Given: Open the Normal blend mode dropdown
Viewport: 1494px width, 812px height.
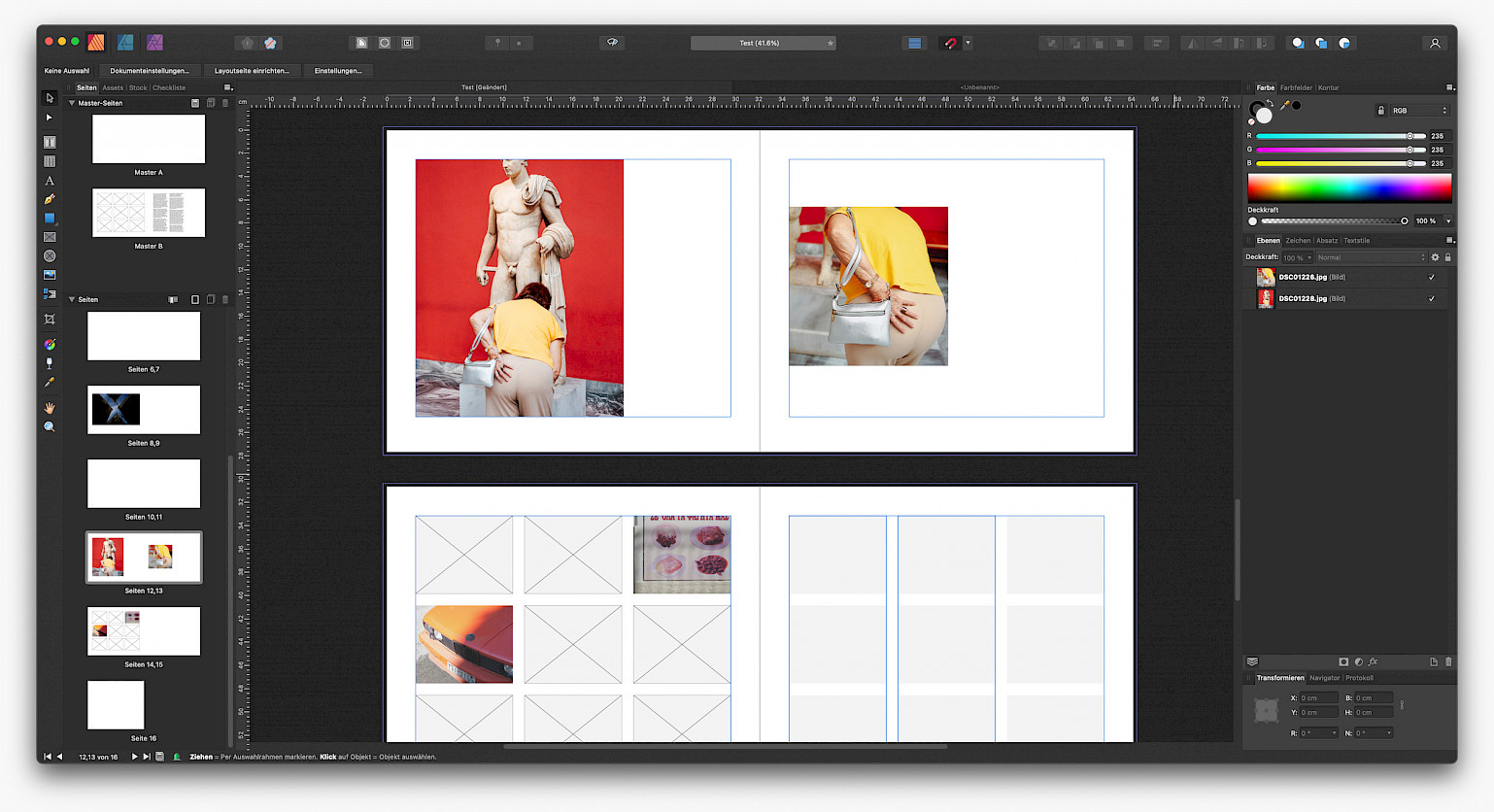Looking at the screenshot, I should [1371, 257].
